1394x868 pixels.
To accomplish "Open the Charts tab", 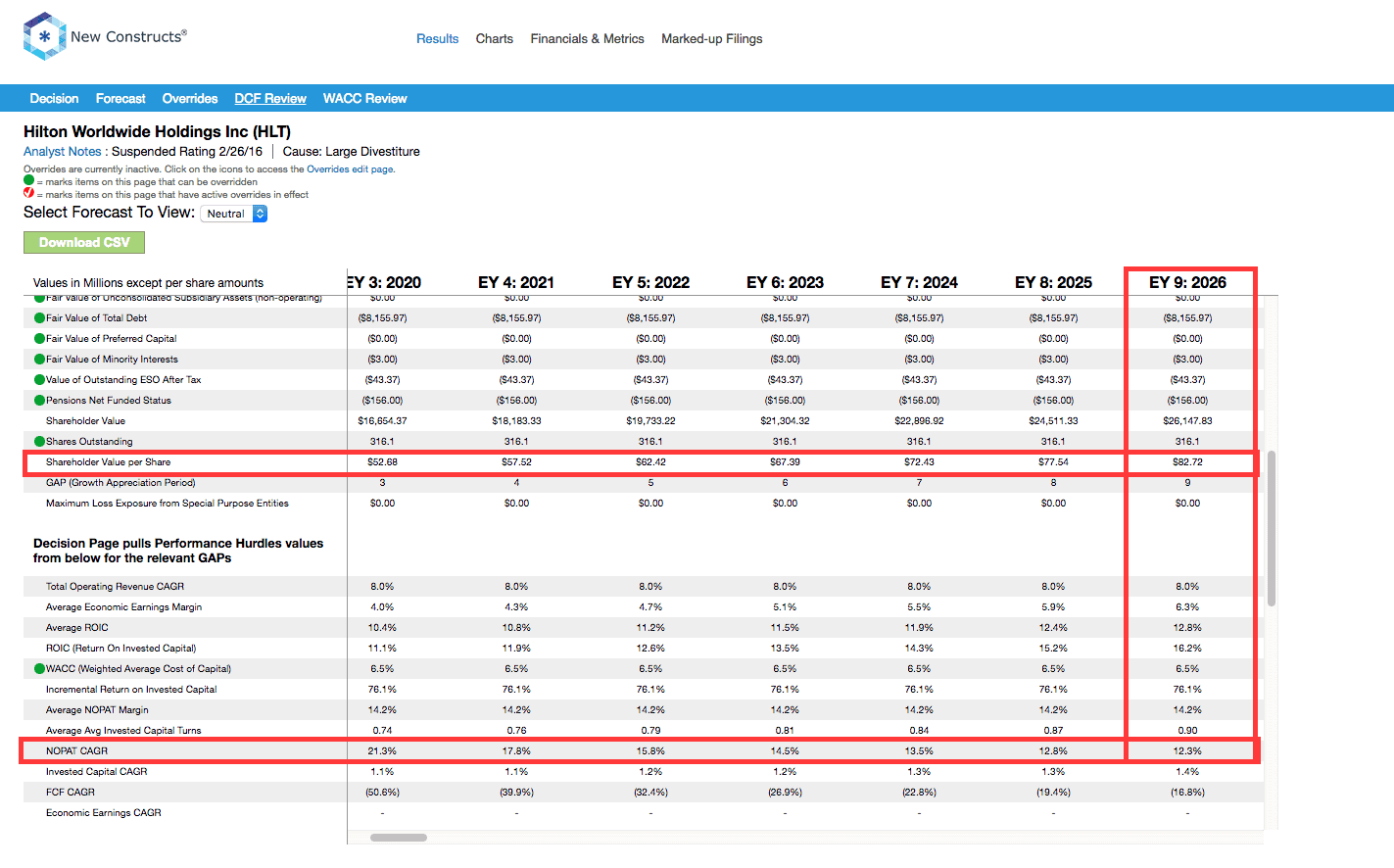I will tap(495, 39).
